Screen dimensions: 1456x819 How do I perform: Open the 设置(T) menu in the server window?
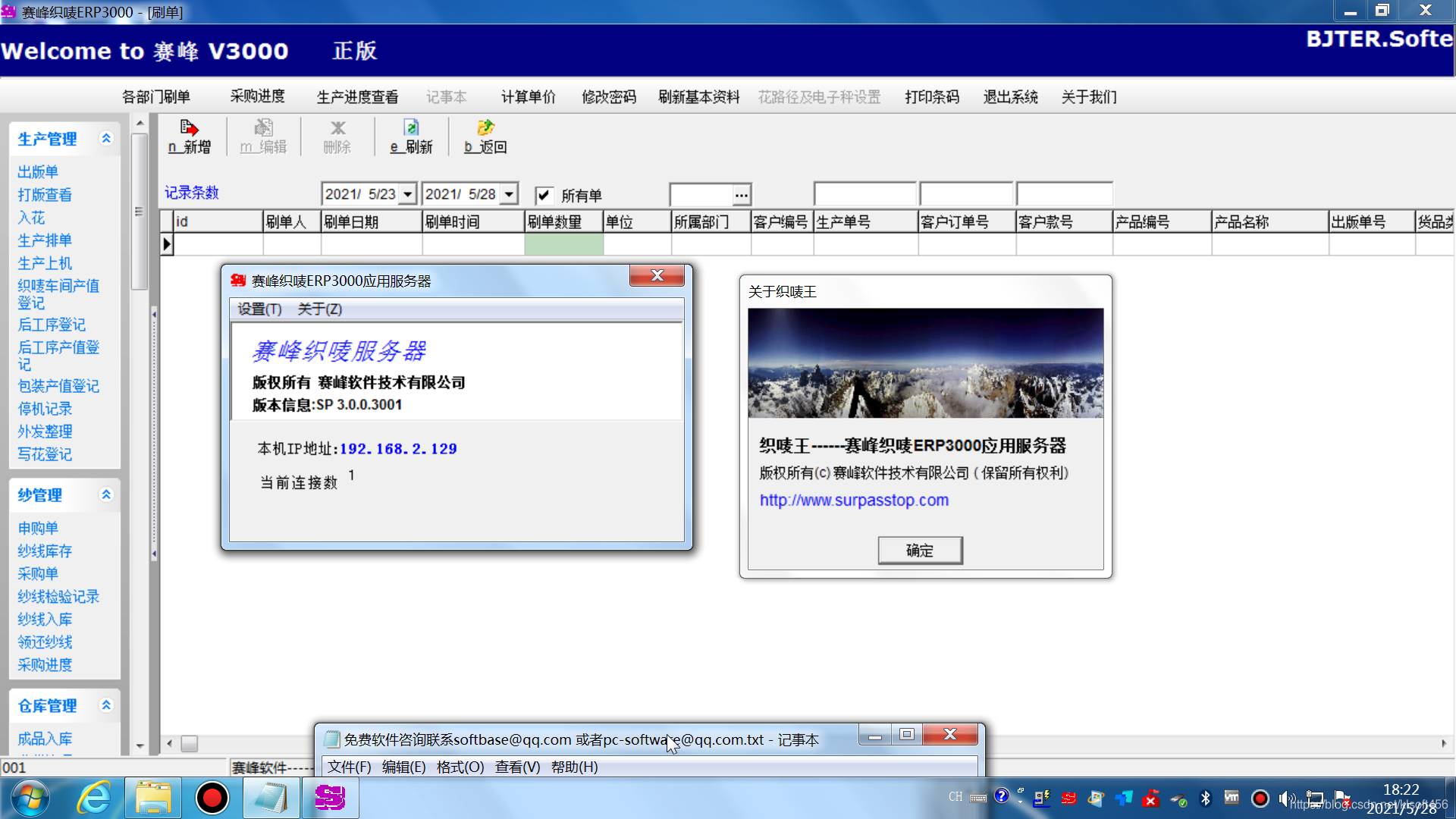click(259, 309)
